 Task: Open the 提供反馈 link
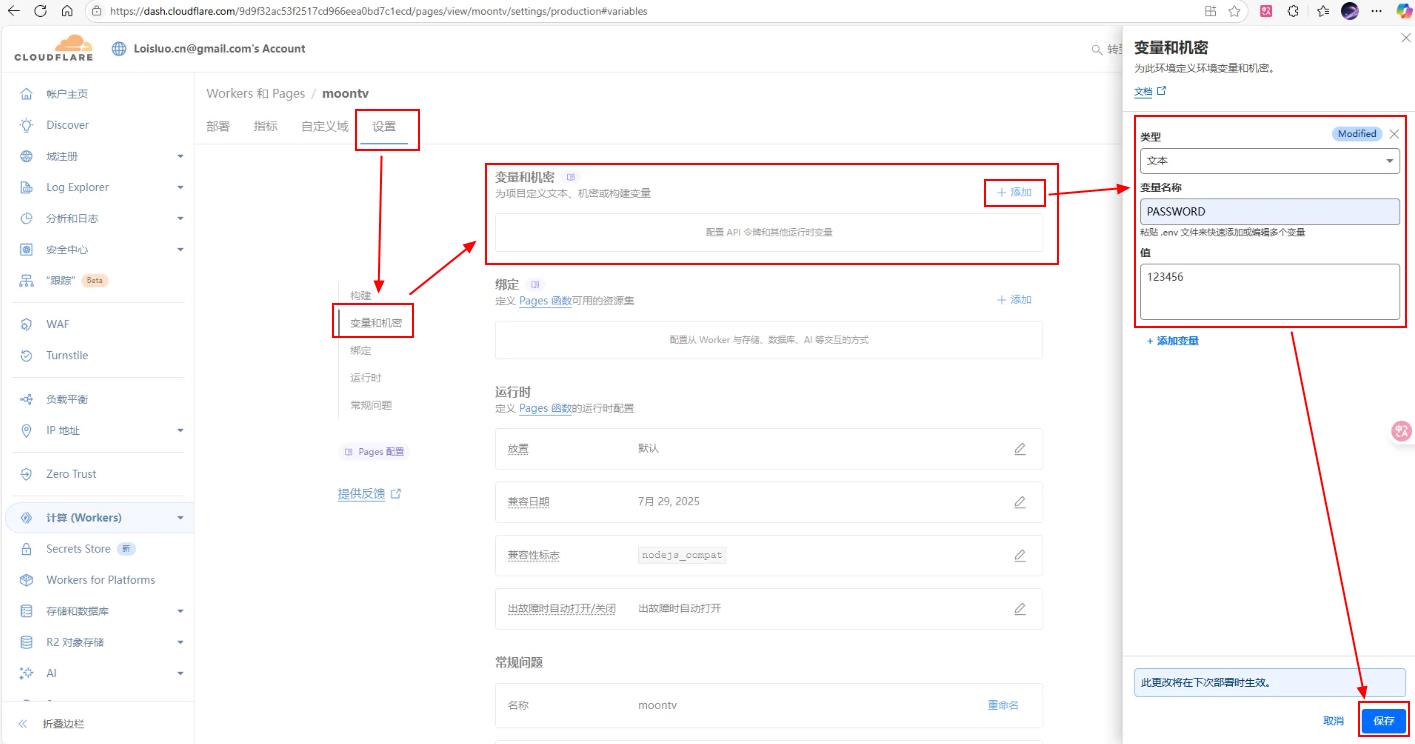point(369,494)
